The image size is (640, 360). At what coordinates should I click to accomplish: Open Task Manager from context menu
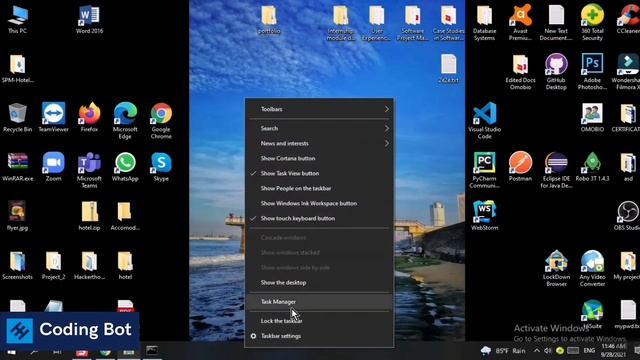coord(320,302)
